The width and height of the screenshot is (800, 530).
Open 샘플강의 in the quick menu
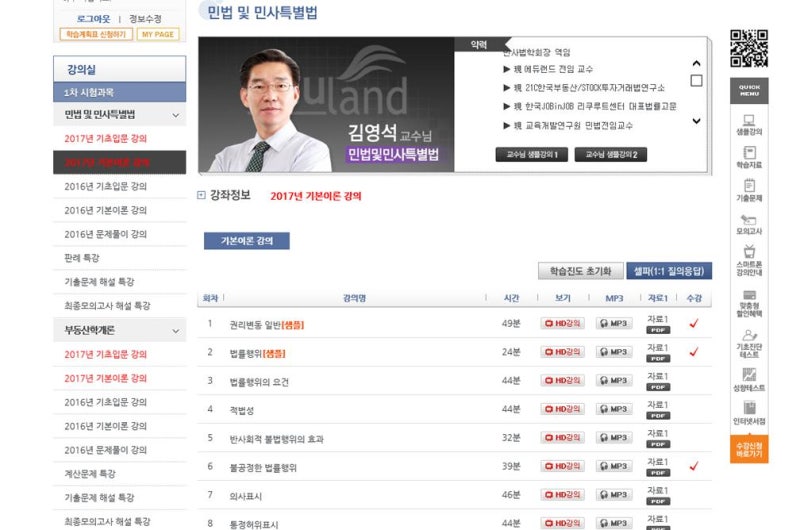[749, 125]
